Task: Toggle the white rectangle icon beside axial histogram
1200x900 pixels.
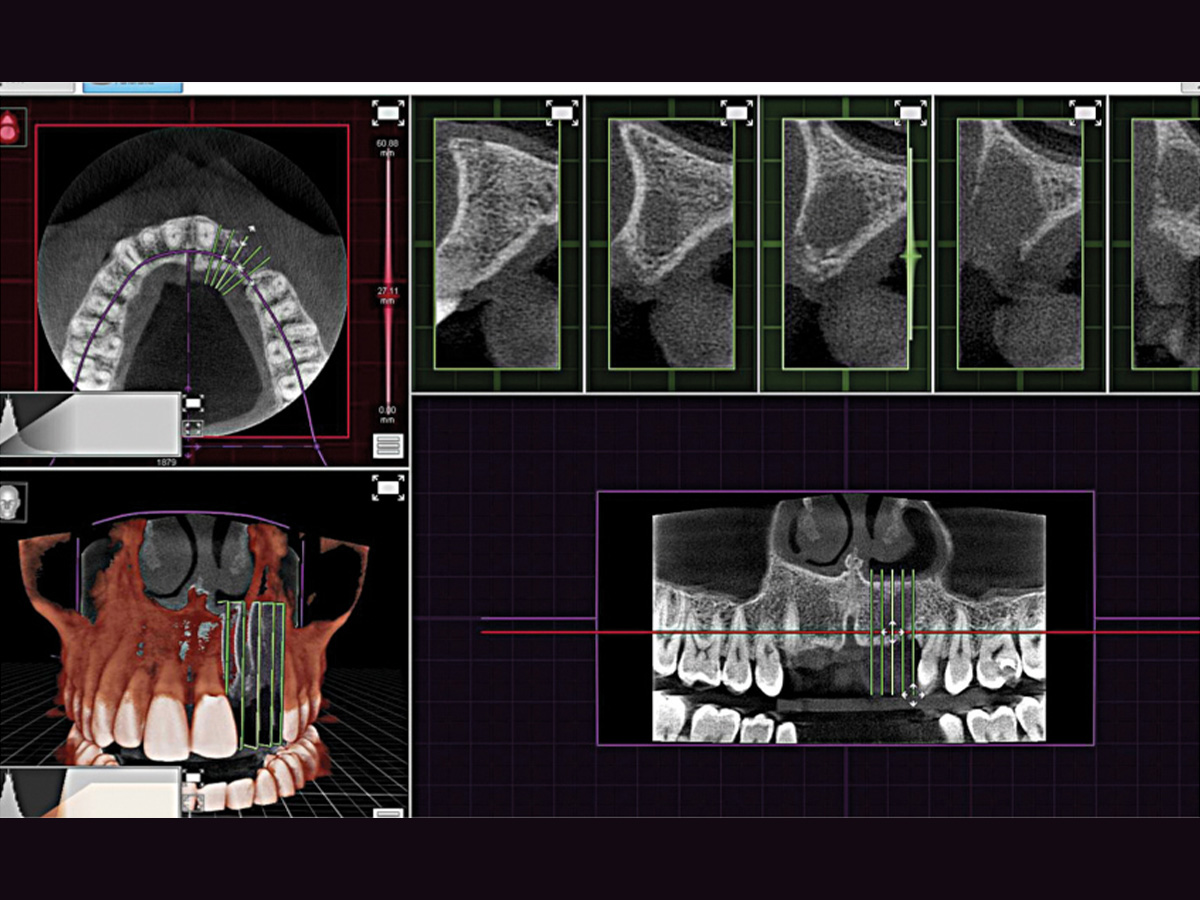Action: tap(193, 403)
